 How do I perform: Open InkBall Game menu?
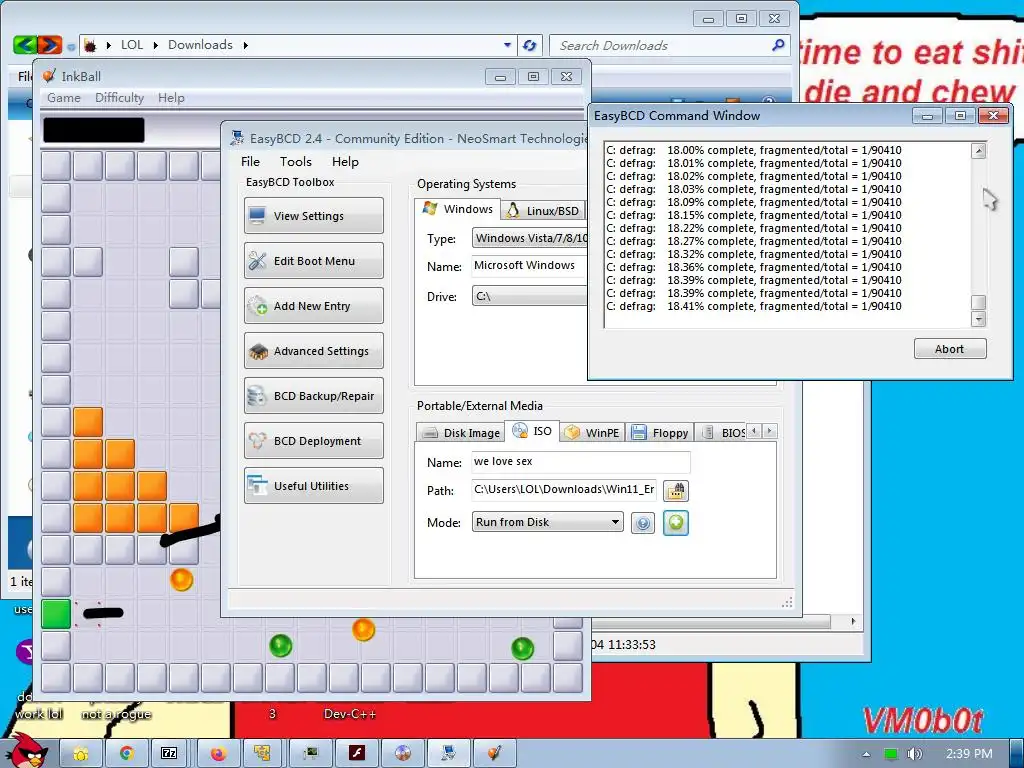[x=64, y=98]
